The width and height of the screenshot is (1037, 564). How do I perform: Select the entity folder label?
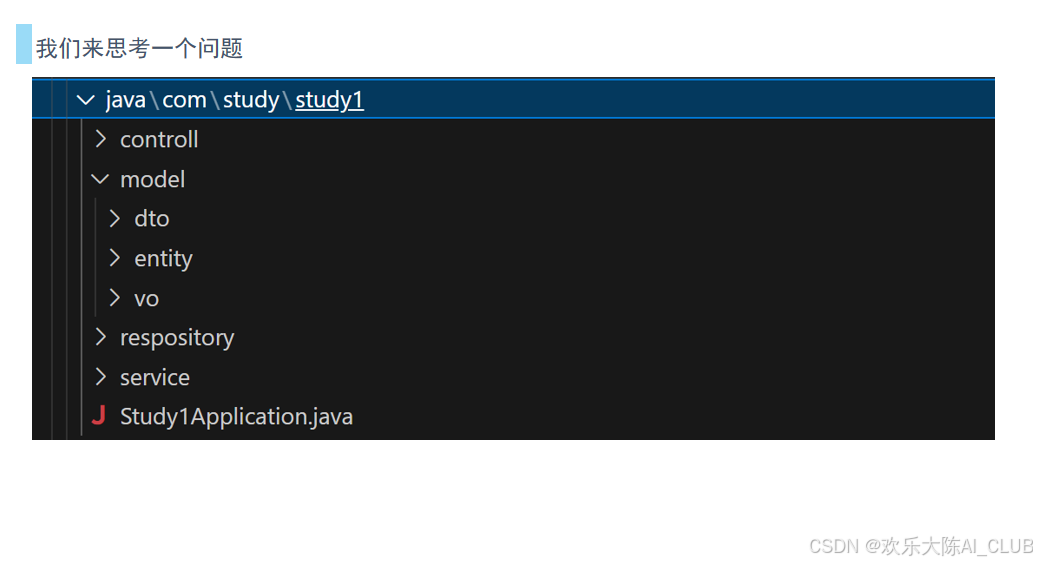click(163, 259)
